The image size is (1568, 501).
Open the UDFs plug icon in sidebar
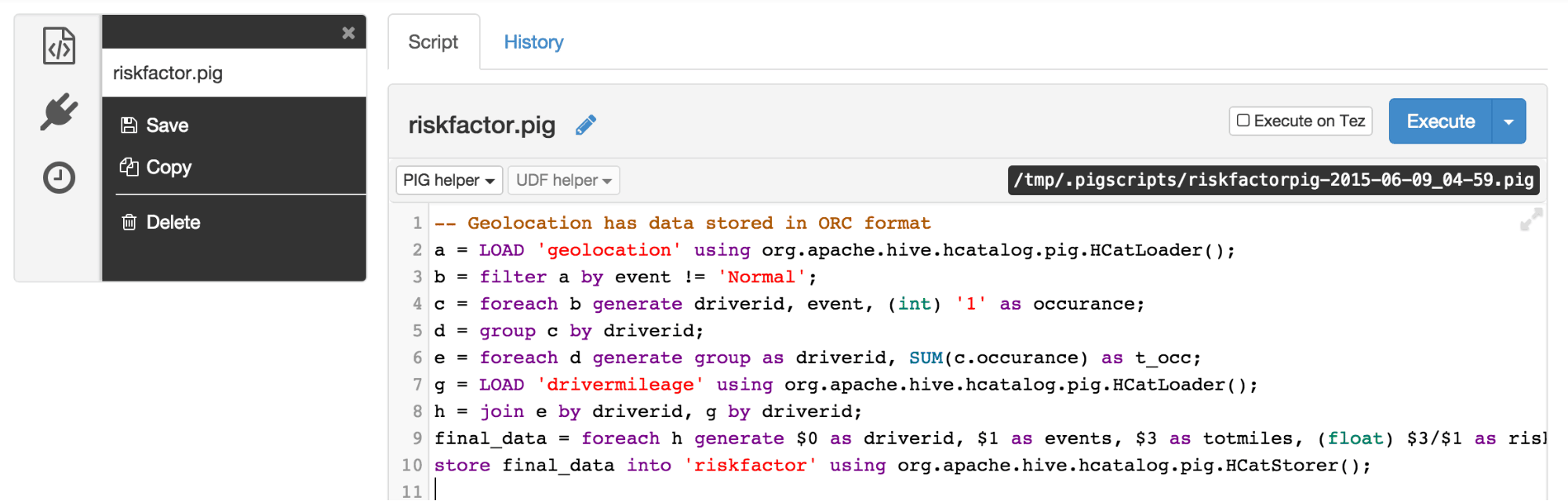coord(59,112)
